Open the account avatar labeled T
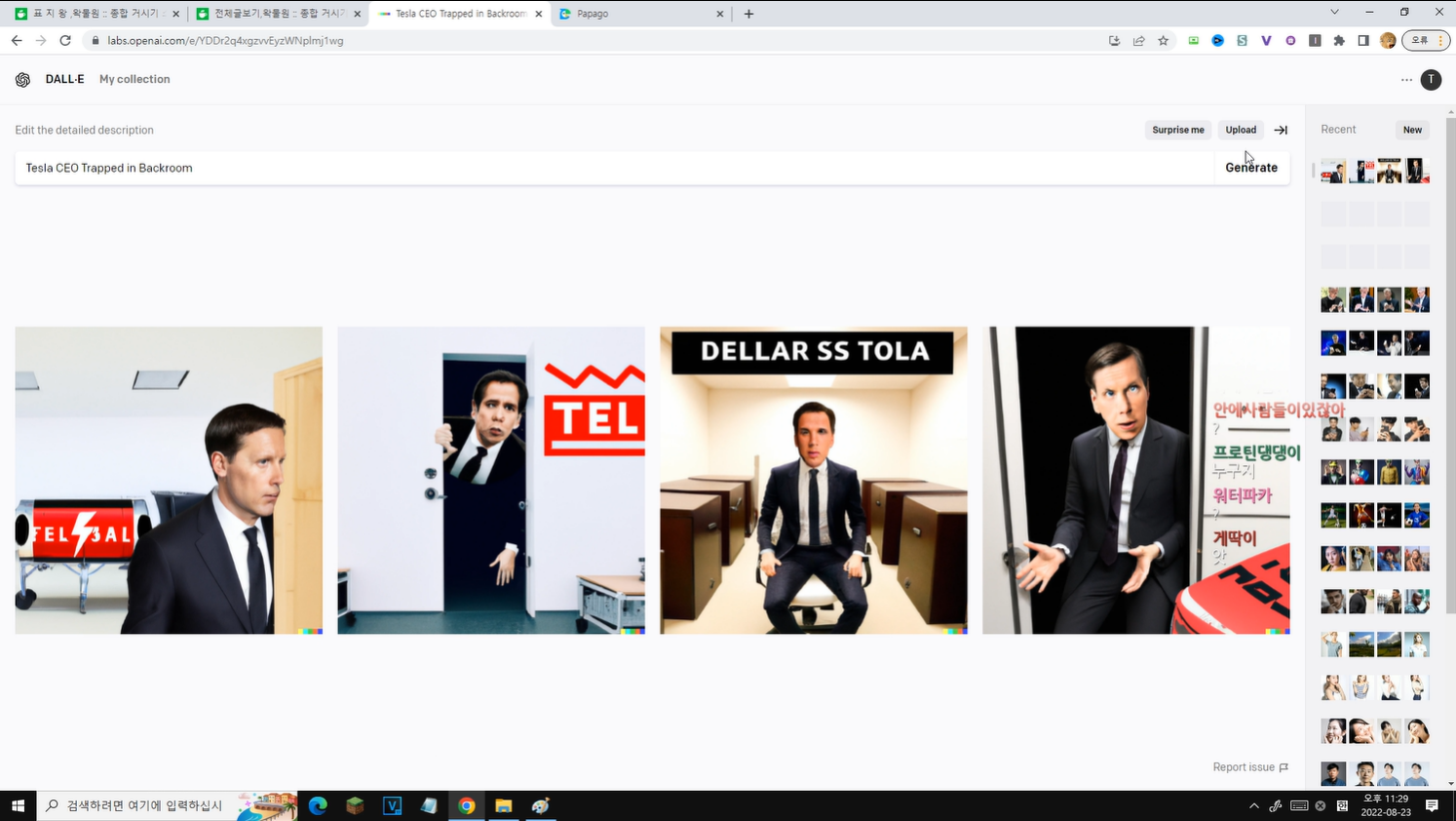 coord(1431,80)
